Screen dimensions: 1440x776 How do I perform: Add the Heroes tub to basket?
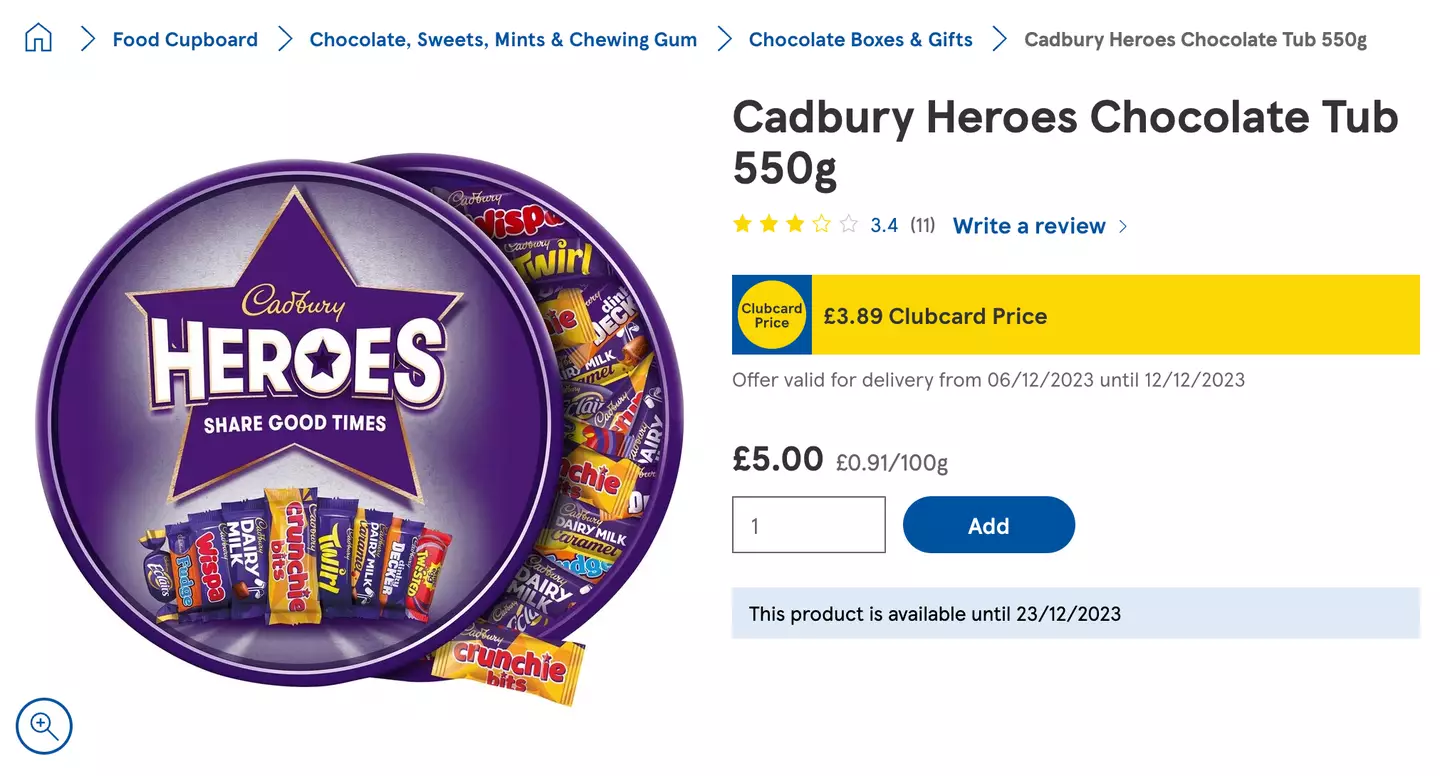[988, 524]
